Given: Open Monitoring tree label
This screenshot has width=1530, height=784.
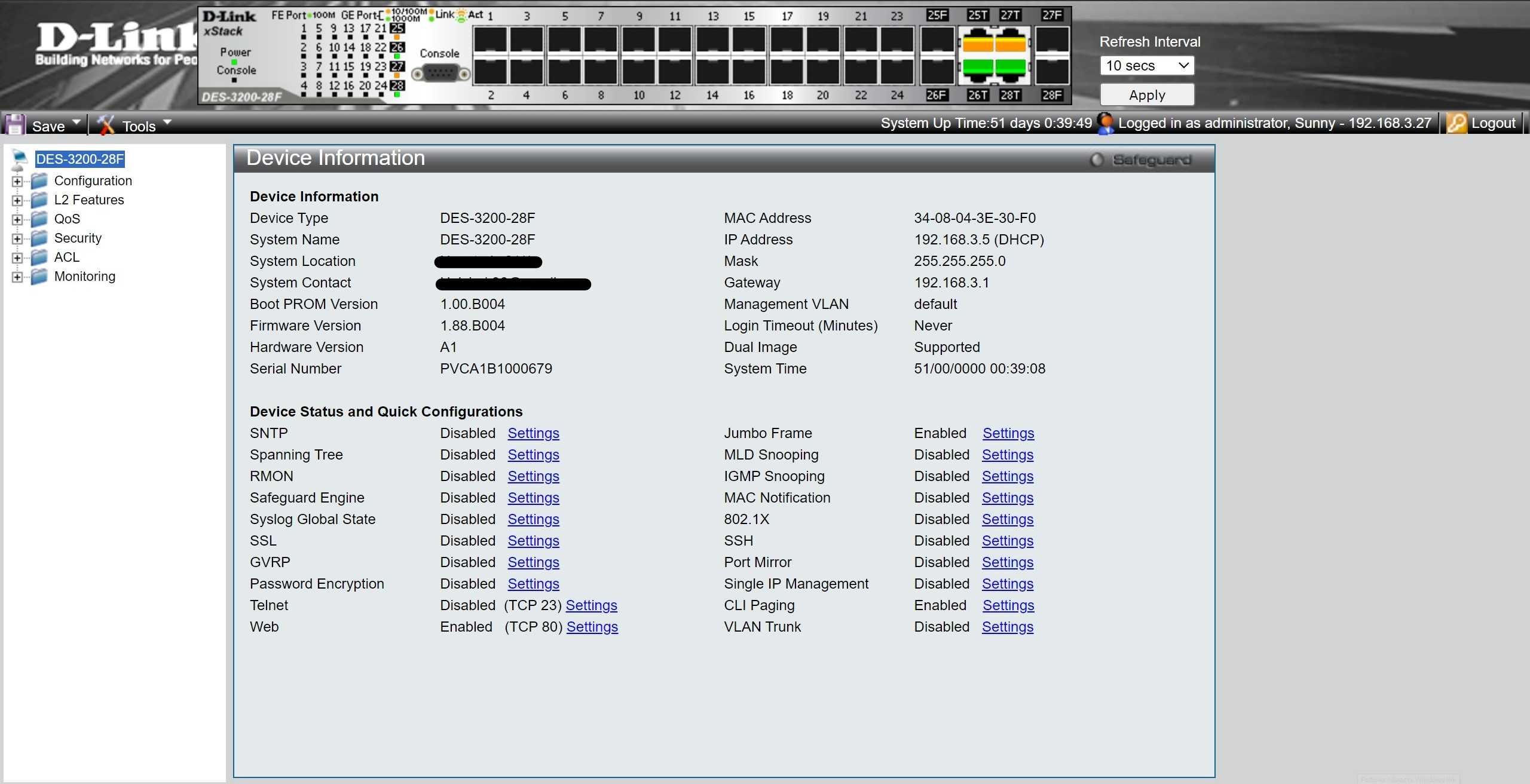Looking at the screenshot, I should [85, 276].
